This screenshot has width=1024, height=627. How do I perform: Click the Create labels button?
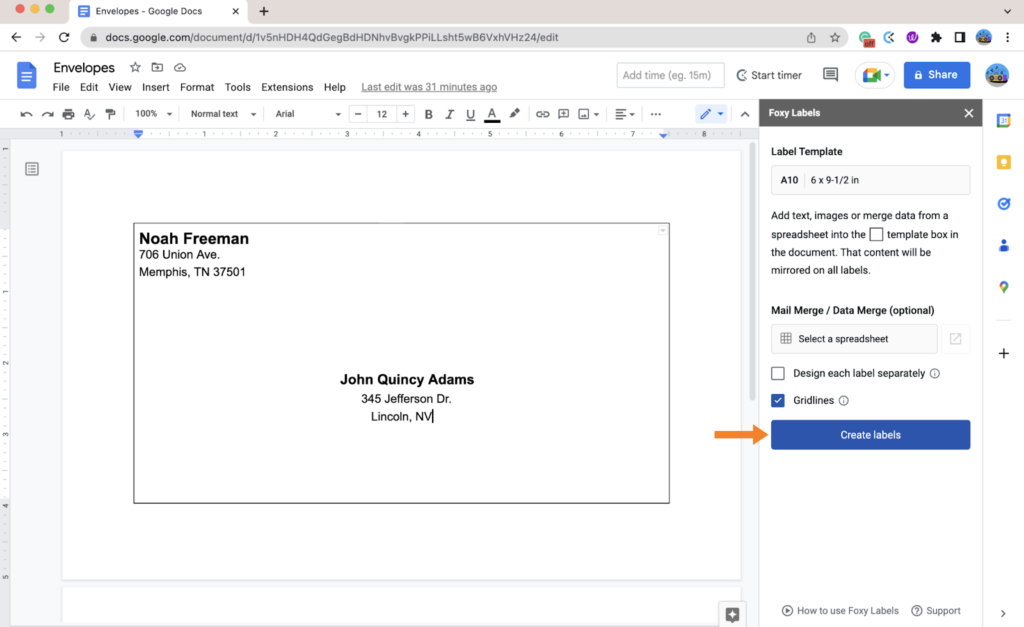[870, 434]
